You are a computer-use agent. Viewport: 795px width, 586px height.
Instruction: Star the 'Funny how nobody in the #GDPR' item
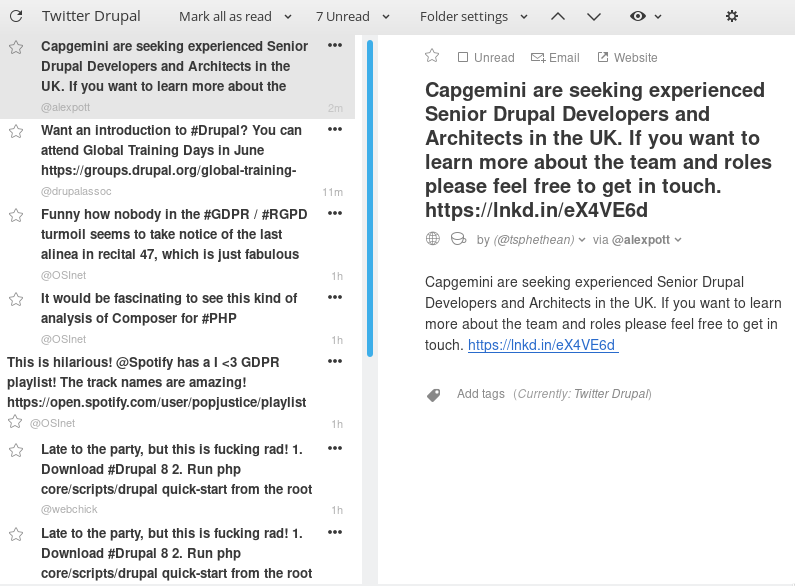(x=16, y=215)
